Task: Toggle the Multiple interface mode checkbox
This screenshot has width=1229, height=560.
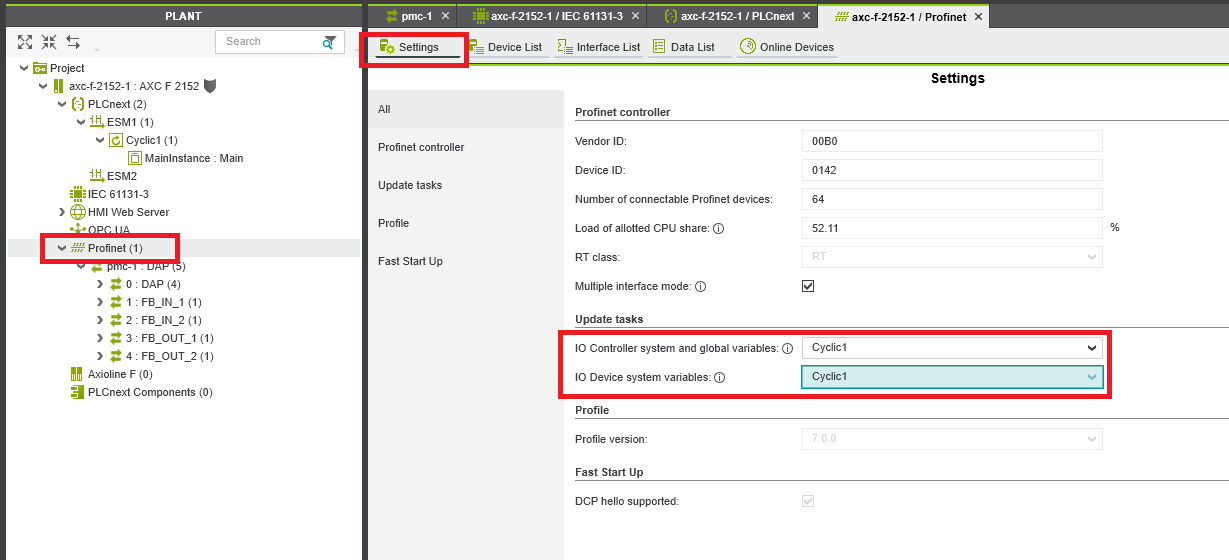Action: coord(808,286)
